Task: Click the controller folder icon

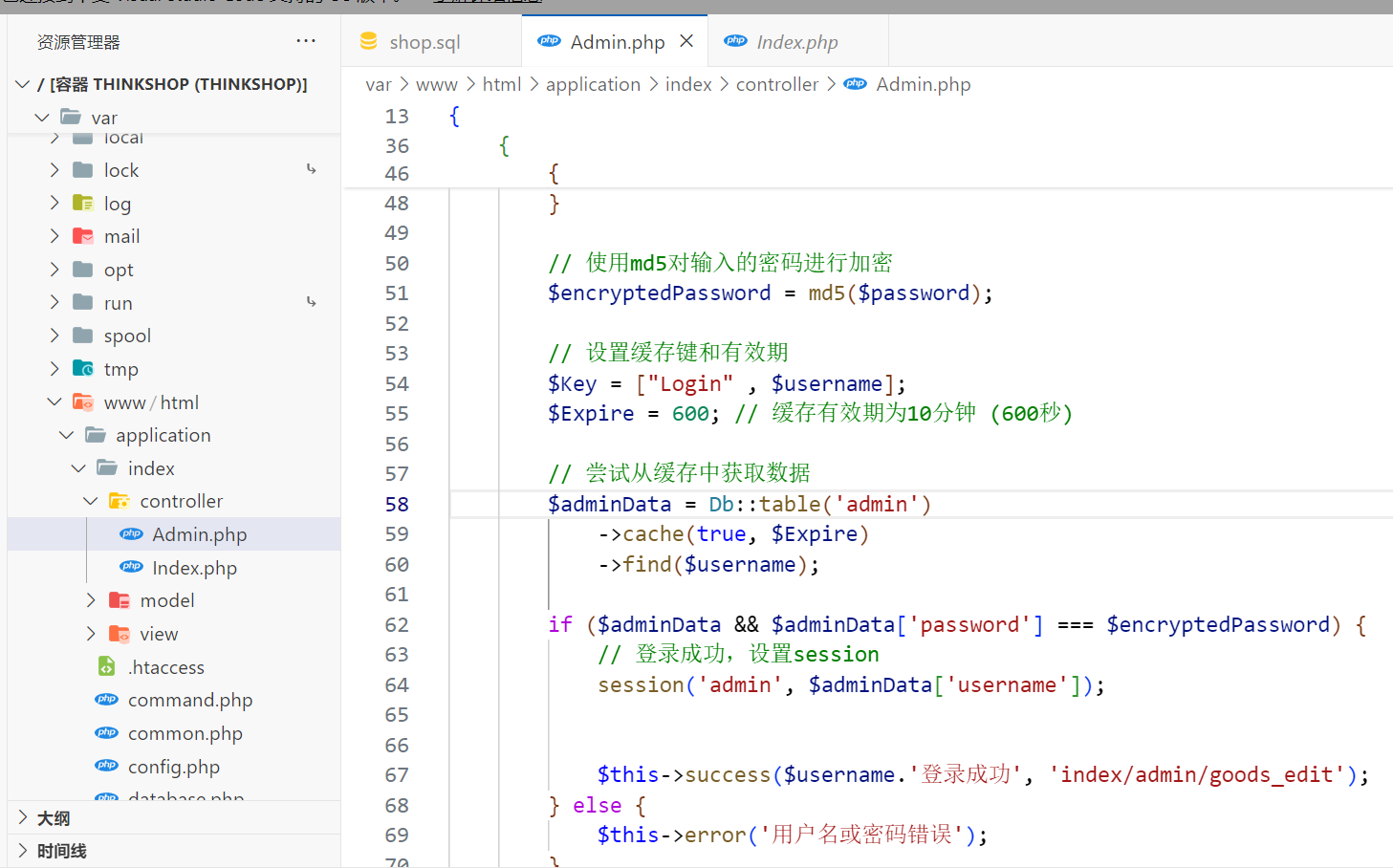Action: 120,501
